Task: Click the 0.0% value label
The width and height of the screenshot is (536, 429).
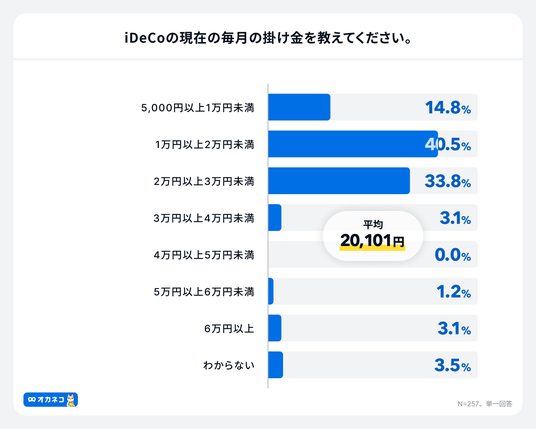Action: coord(453,255)
